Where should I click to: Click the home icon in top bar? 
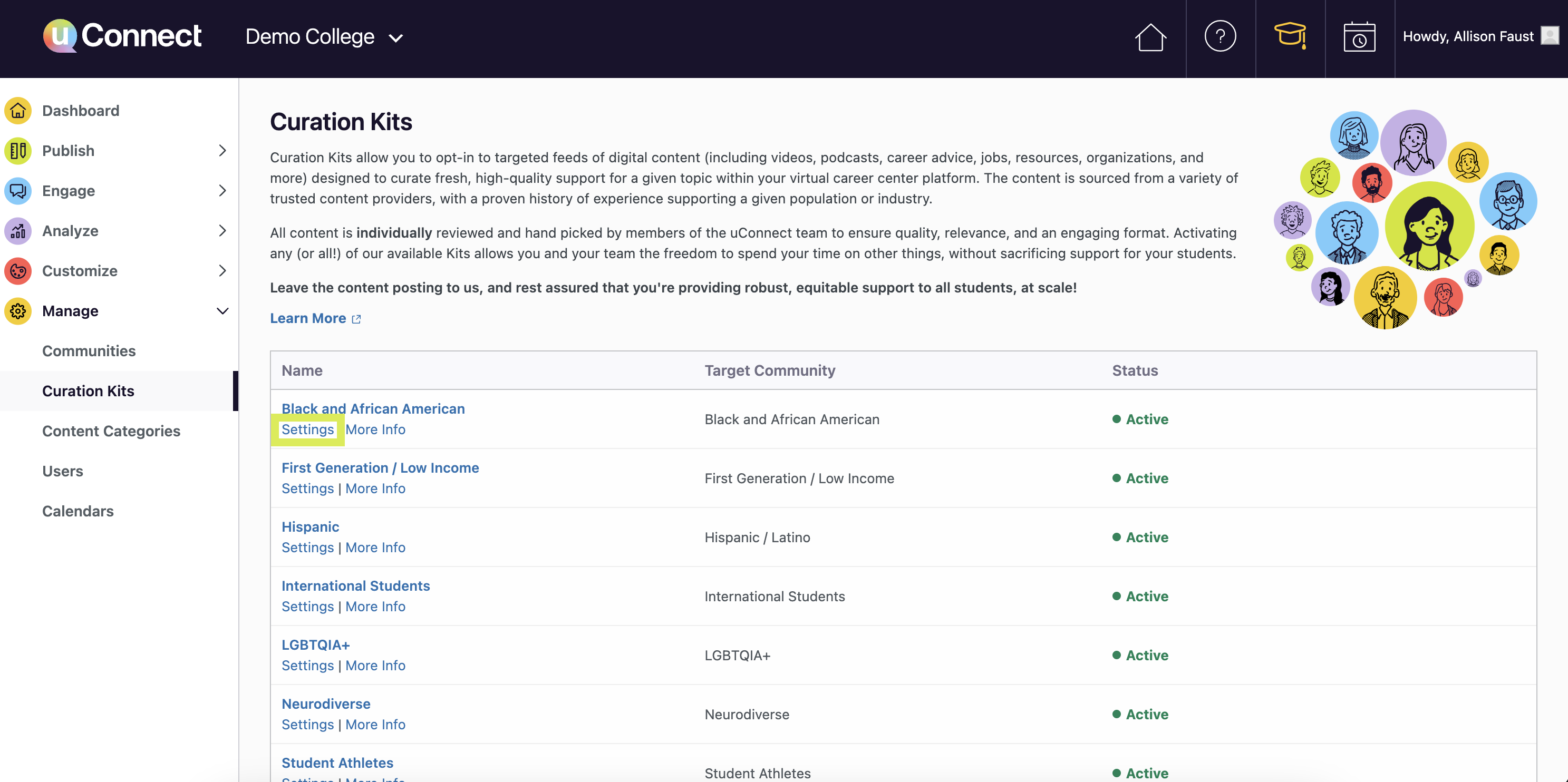click(x=1150, y=38)
